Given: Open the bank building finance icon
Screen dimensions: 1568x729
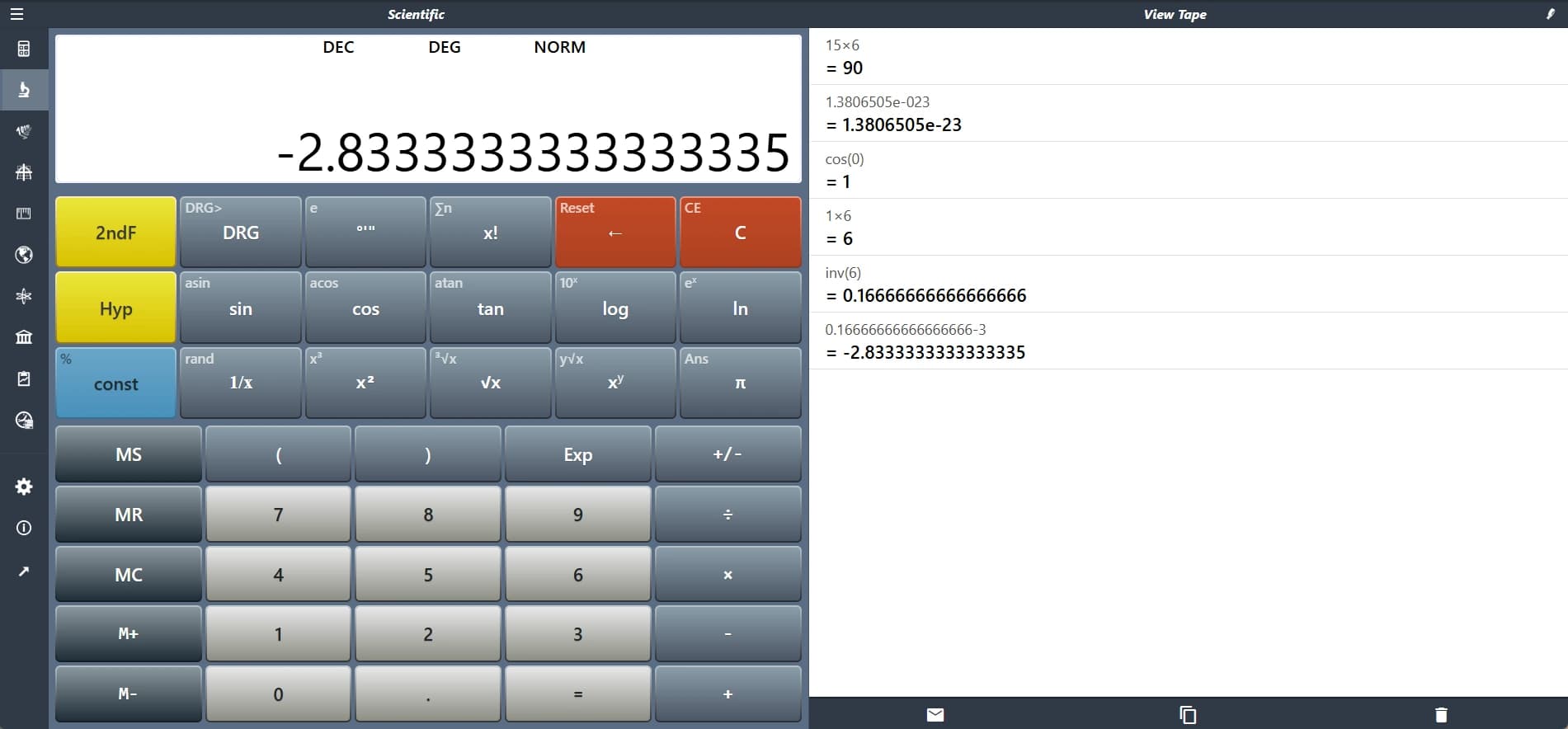Looking at the screenshot, I should pyautogui.click(x=24, y=337).
